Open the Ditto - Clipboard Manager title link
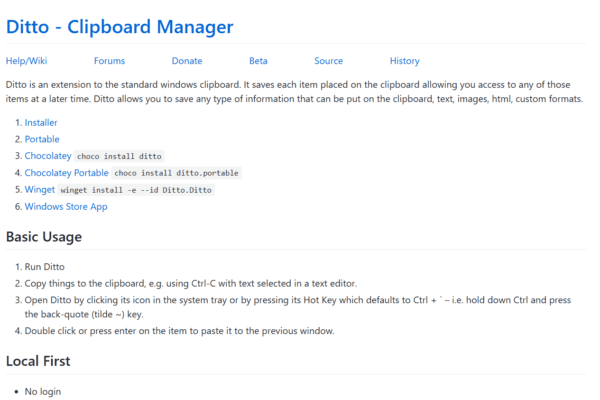The image size is (600, 400). 120,25
